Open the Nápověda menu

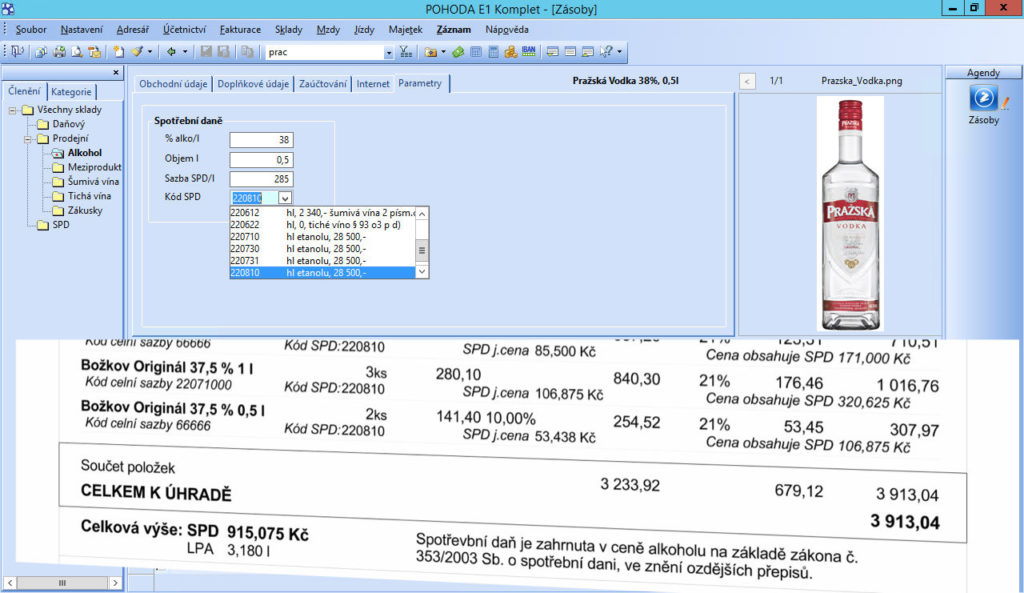(x=507, y=29)
